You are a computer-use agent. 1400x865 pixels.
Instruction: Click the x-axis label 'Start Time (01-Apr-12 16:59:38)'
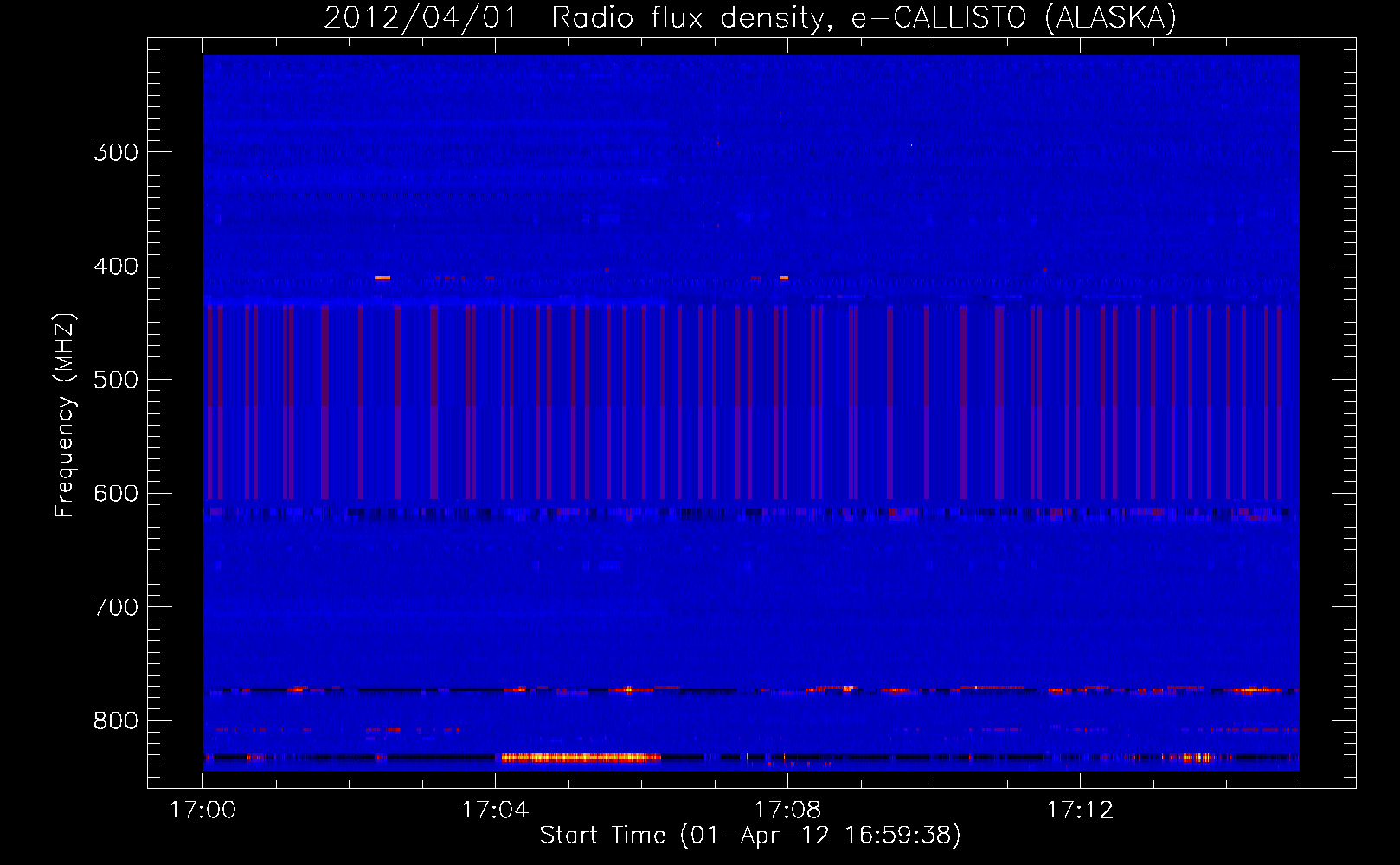(750, 836)
